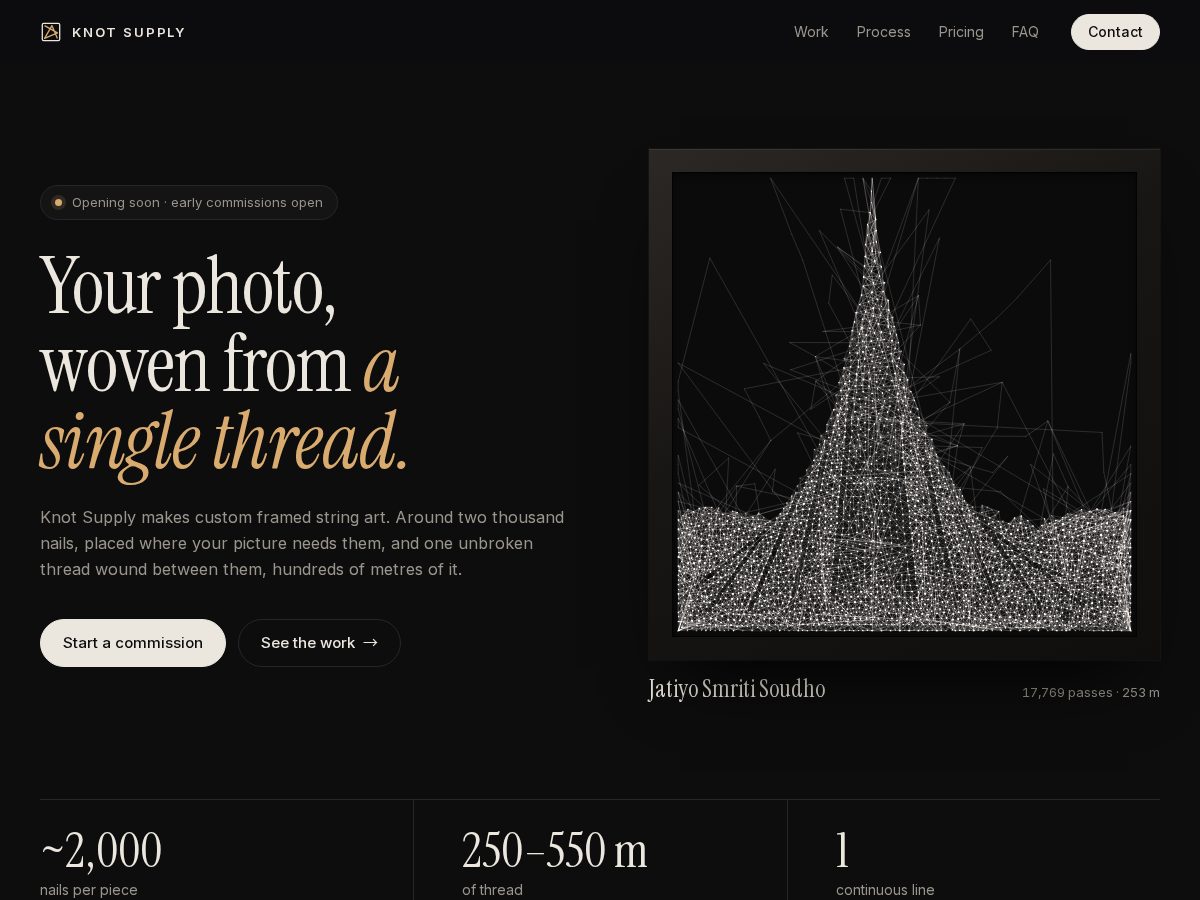
Task: Click the Knot Supply logo icon
Action: tap(51, 32)
